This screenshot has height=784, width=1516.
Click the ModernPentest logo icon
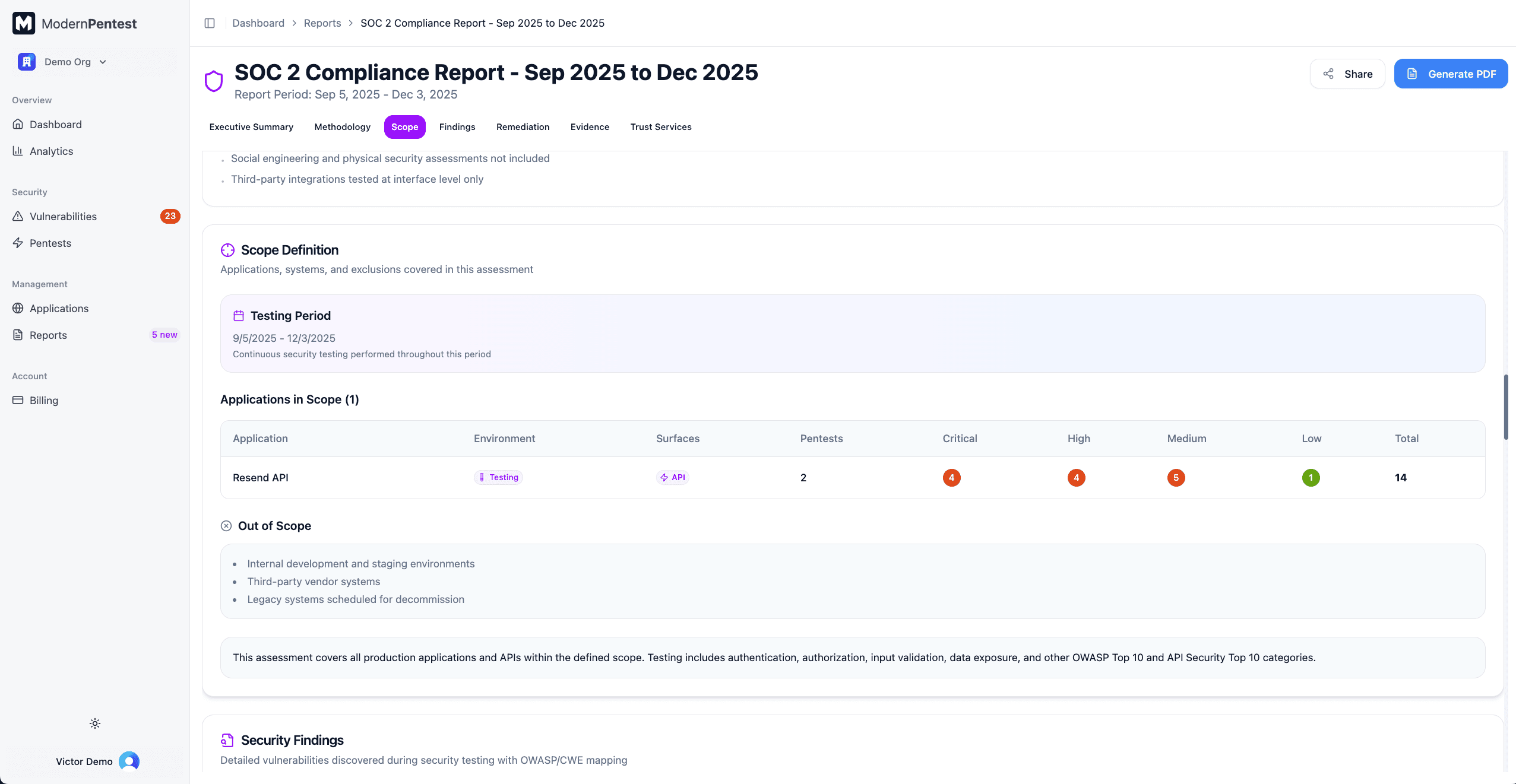tap(24, 23)
